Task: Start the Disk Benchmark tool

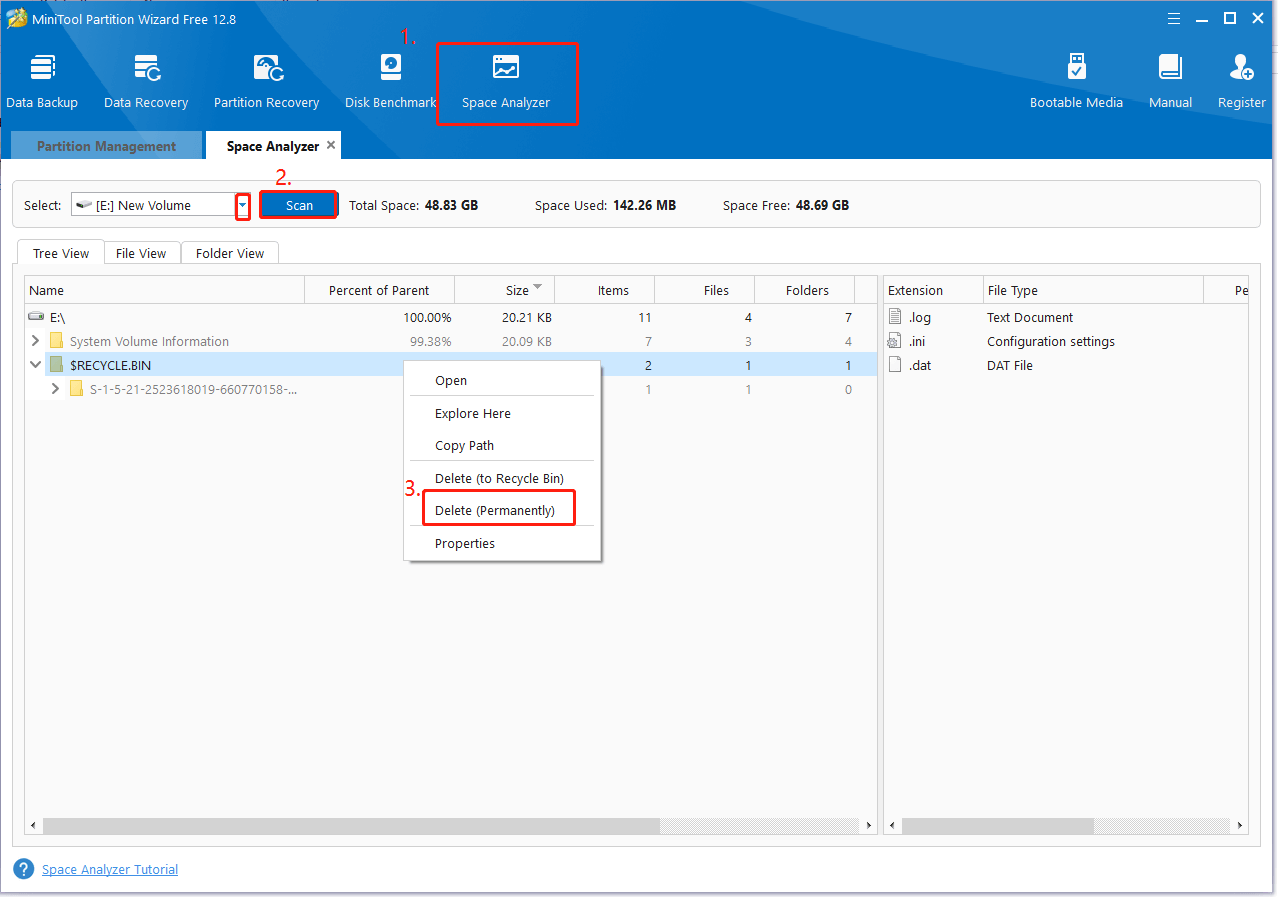Action: 390,81
